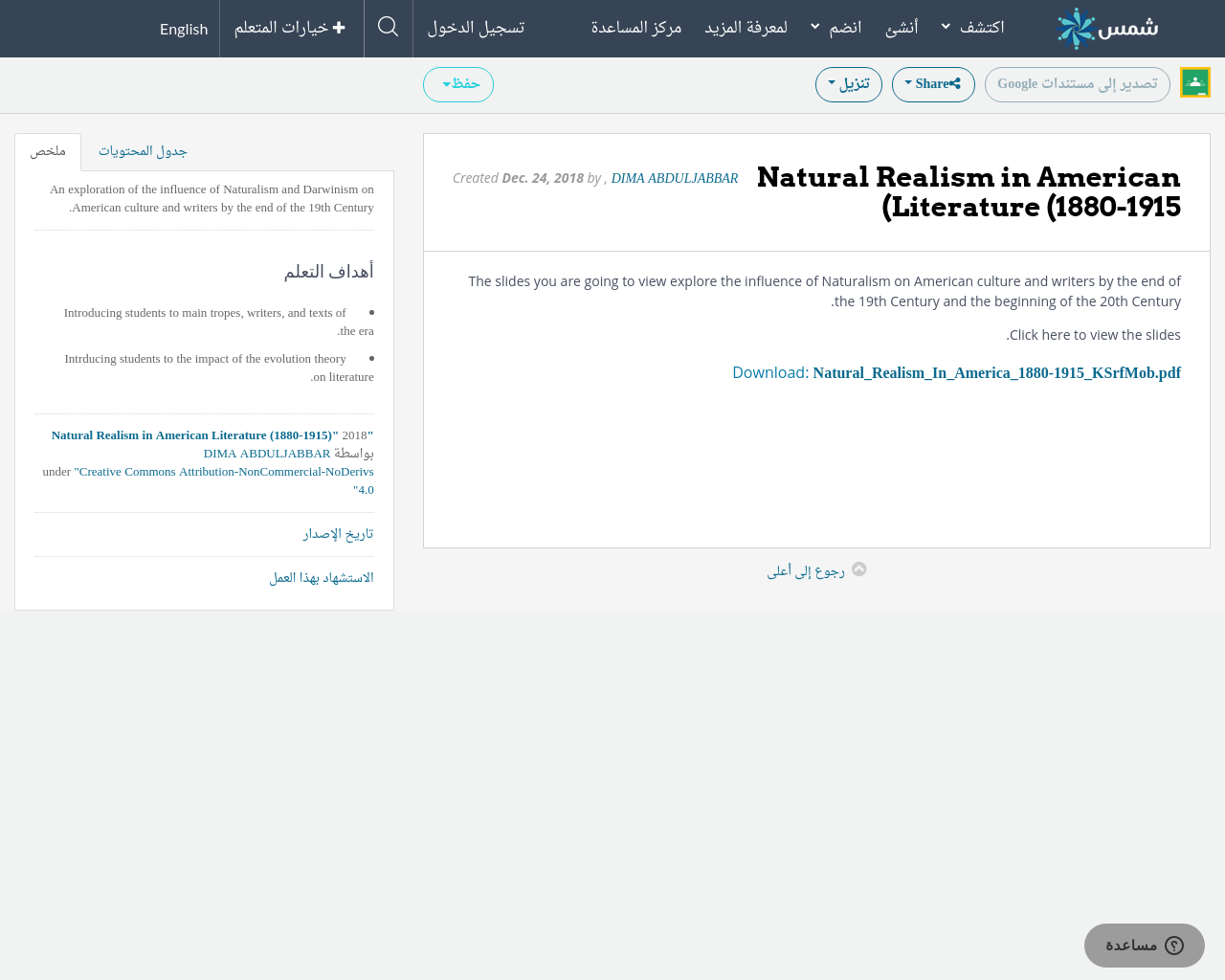The height and width of the screenshot is (980, 1225).
Task: Click the Shams logo icon
Action: click(x=1077, y=29)
